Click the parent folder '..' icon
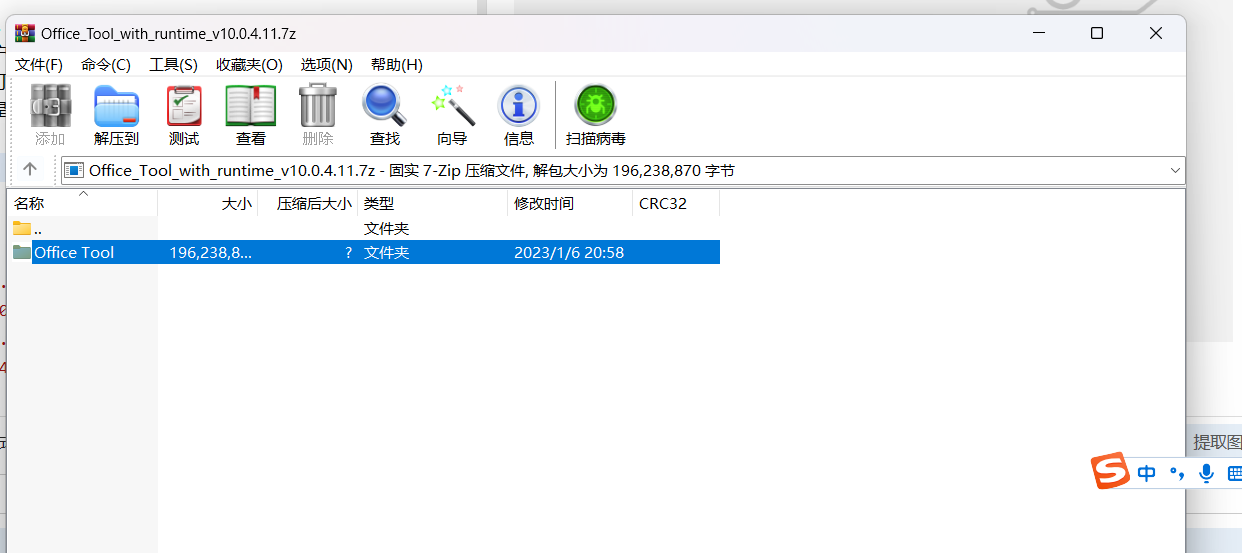This screenshot has width=1242, height=553. coord(22,228)
